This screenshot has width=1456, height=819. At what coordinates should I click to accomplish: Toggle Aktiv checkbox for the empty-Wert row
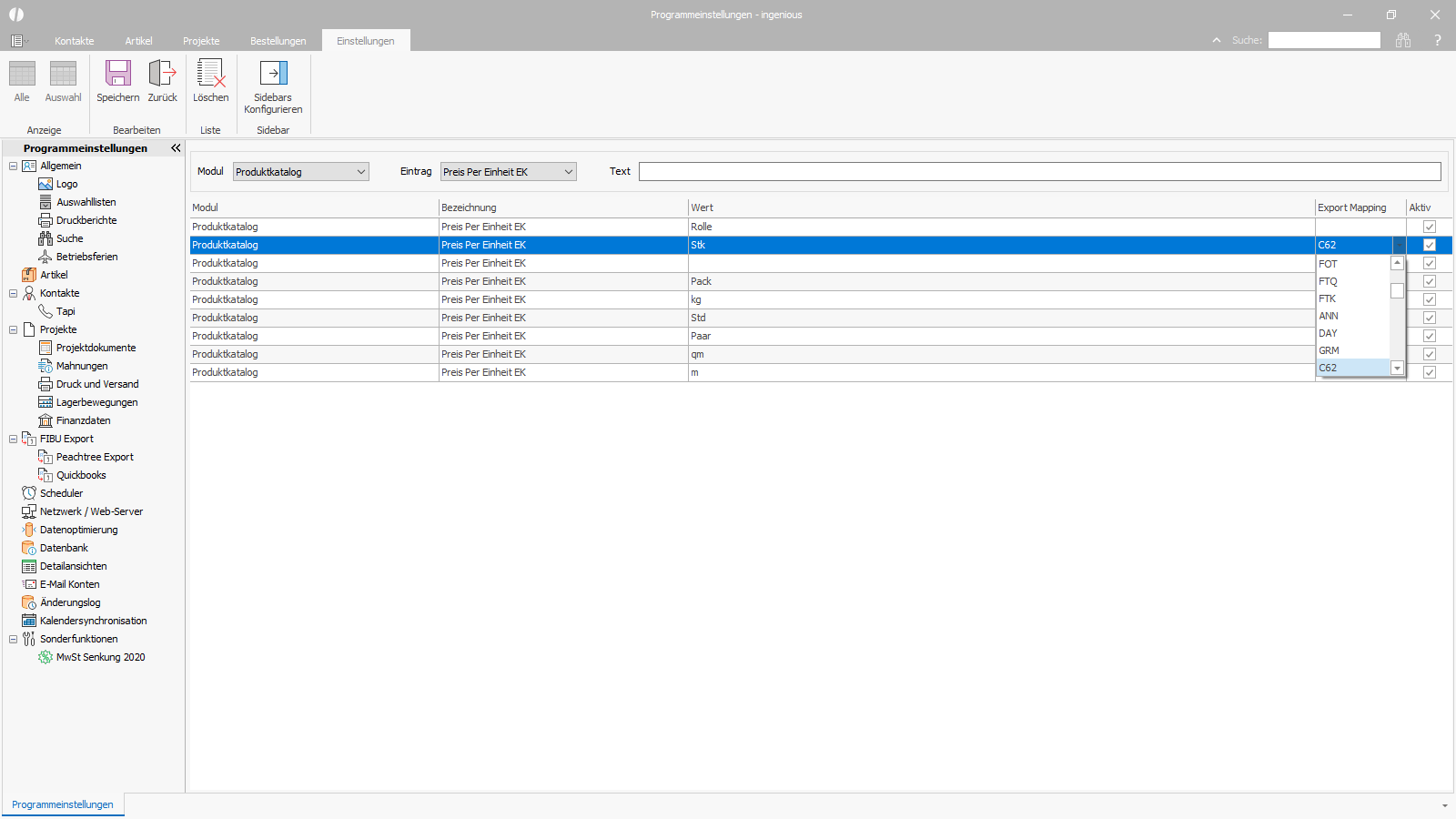click(1430, 263)
